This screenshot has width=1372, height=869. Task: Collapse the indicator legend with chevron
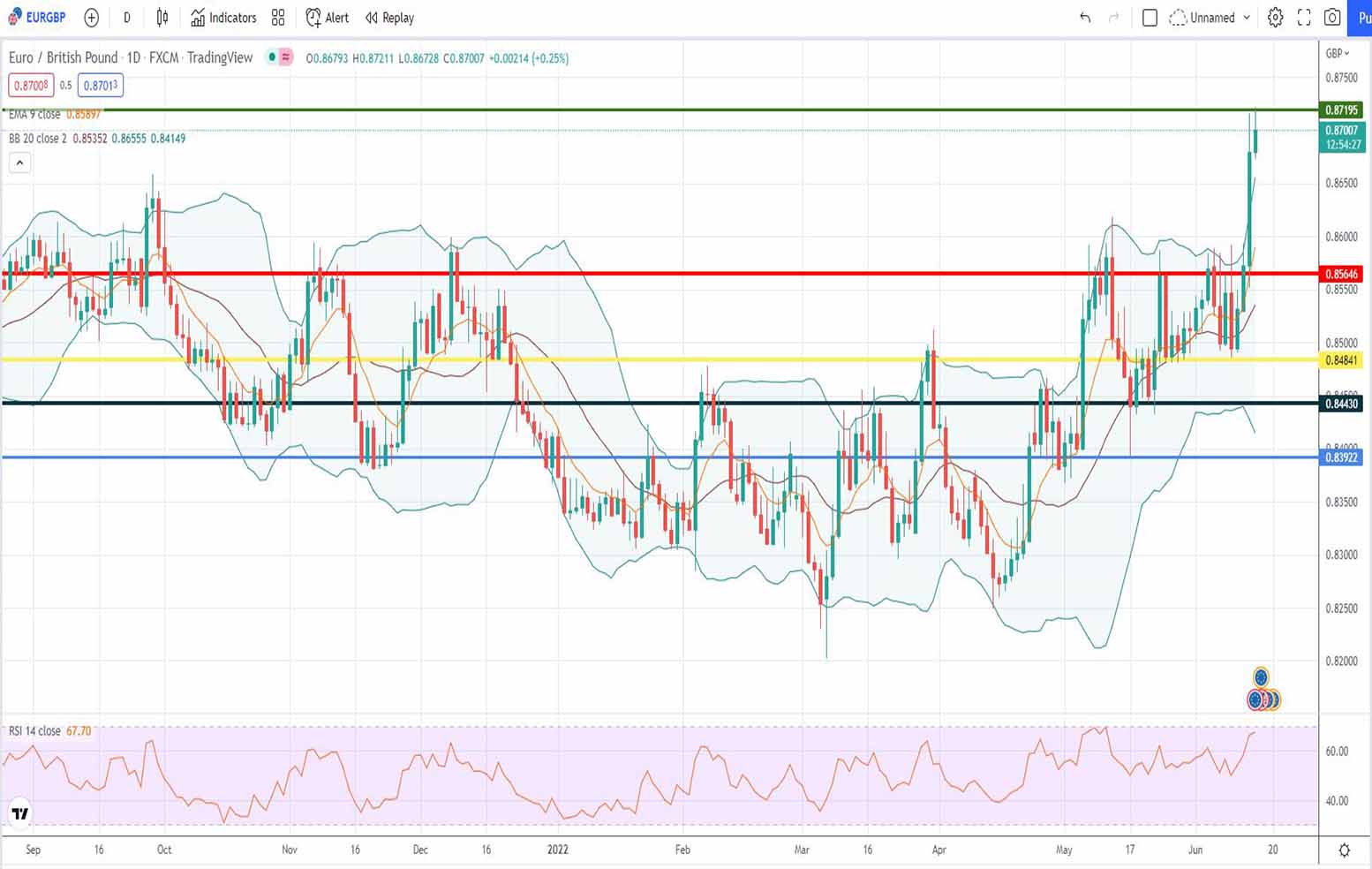[19, 162]
